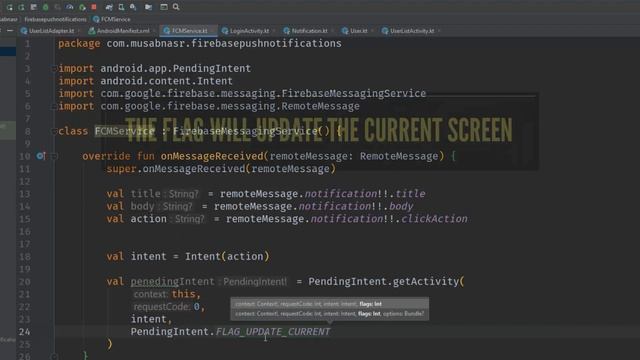Collapse the FCMService class fold at line 8

coord(54,131)
